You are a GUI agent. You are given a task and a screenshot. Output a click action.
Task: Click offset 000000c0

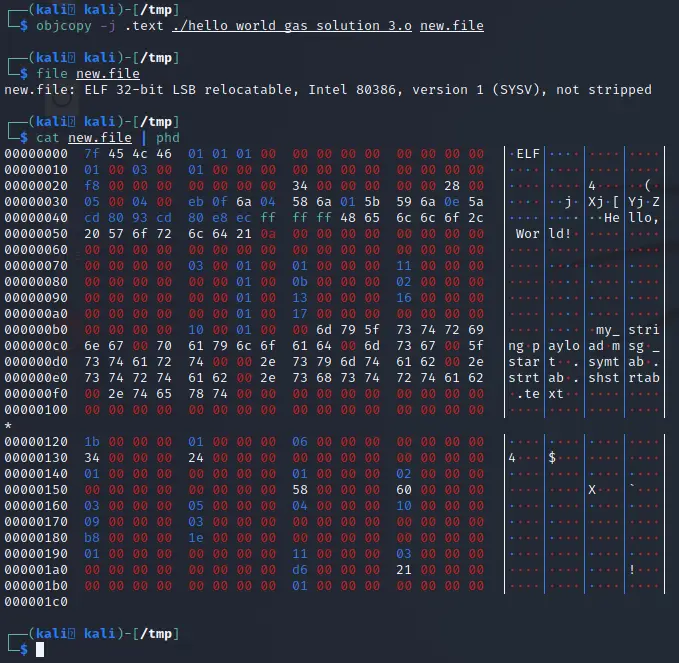tap(36, 346)
